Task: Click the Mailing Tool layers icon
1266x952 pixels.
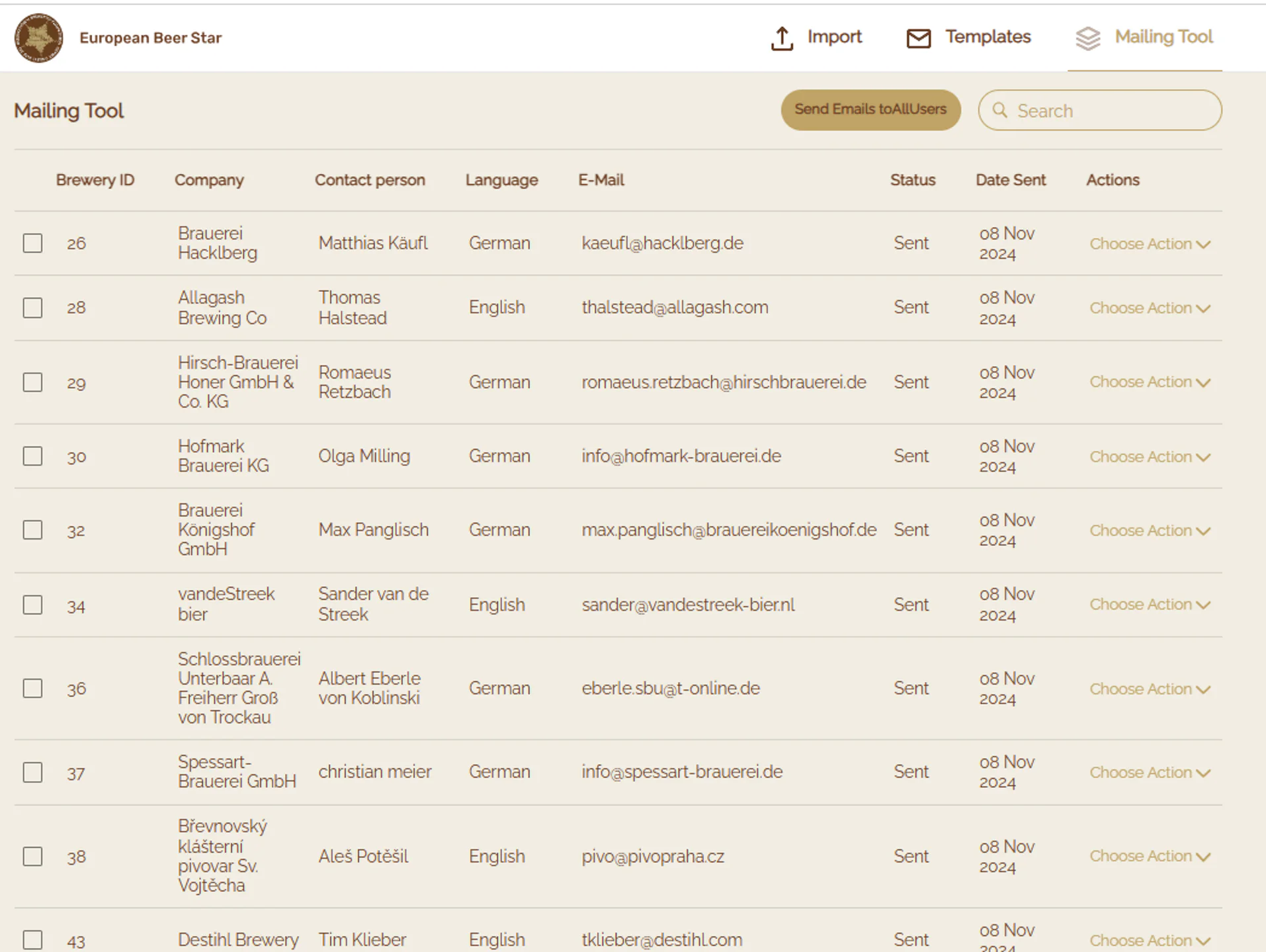Action: (x=1087, y=38)
